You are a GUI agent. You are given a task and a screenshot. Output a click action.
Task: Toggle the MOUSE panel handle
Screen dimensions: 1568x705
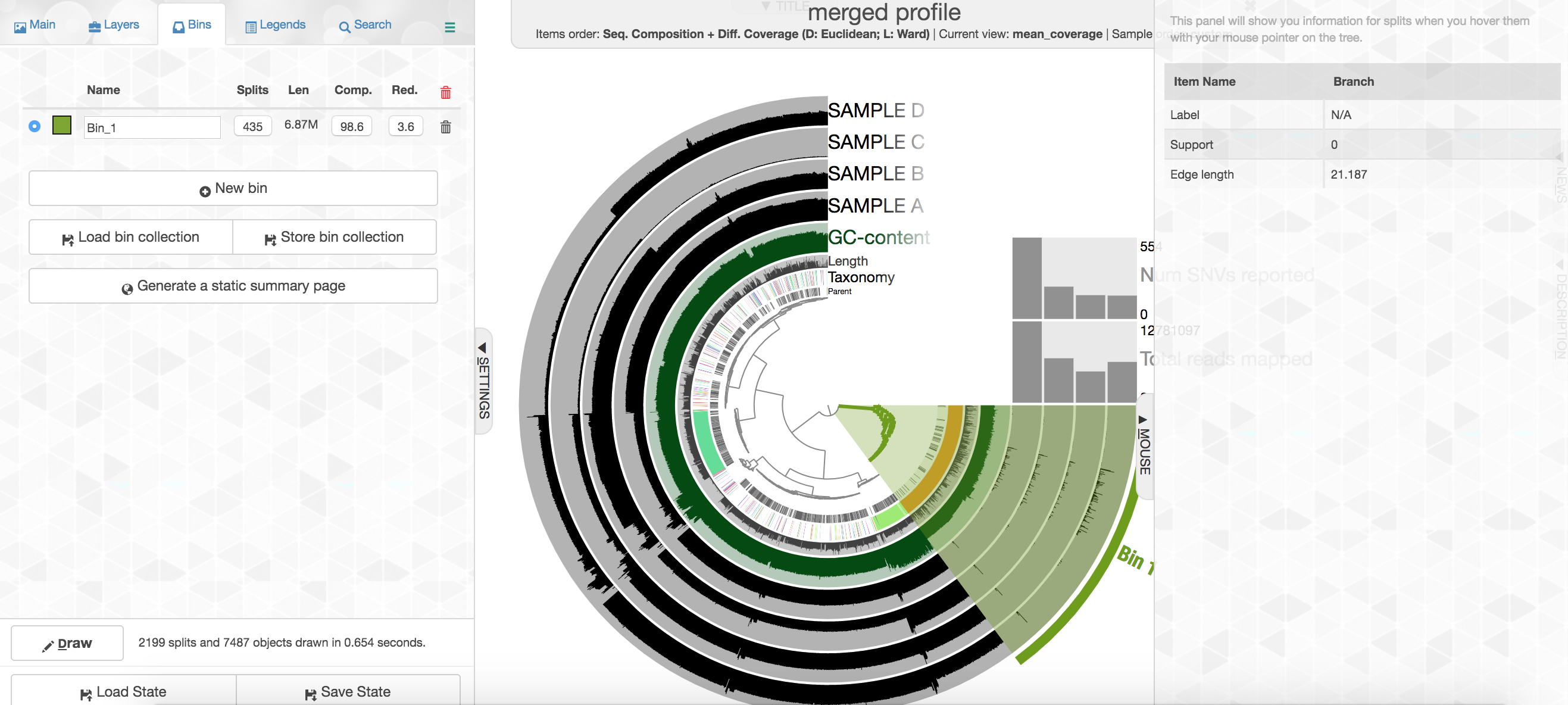1144,445
